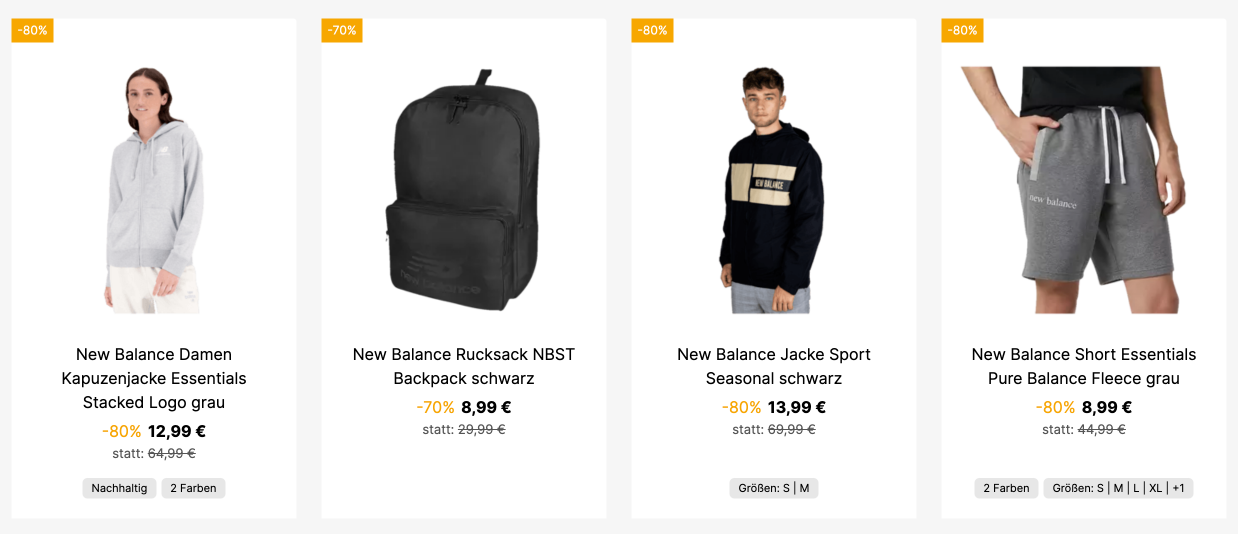The image size is (1238, 534).
Task: Open New Balance Damen Kapuzenjacke Essentials title
Action: pos(154,378)
